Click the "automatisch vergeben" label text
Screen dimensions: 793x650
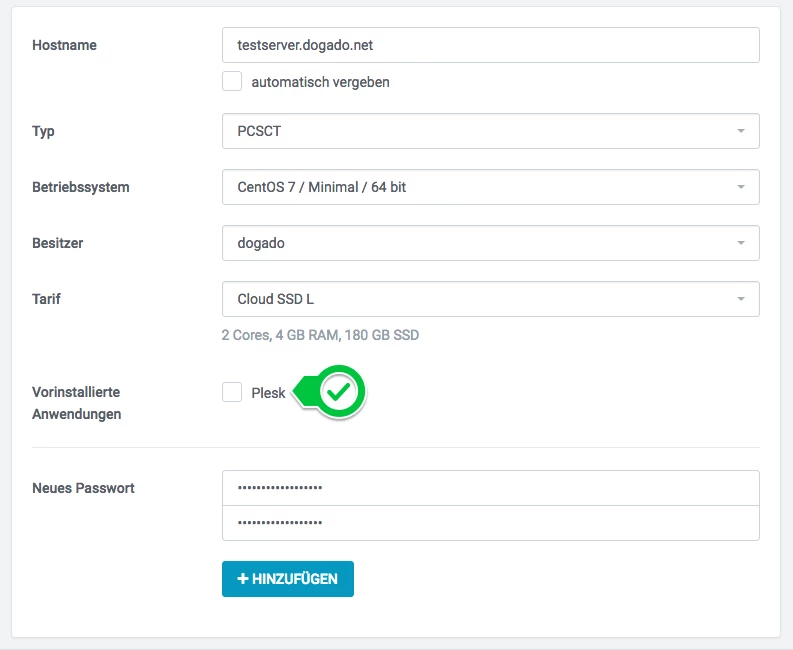(320, 82)
